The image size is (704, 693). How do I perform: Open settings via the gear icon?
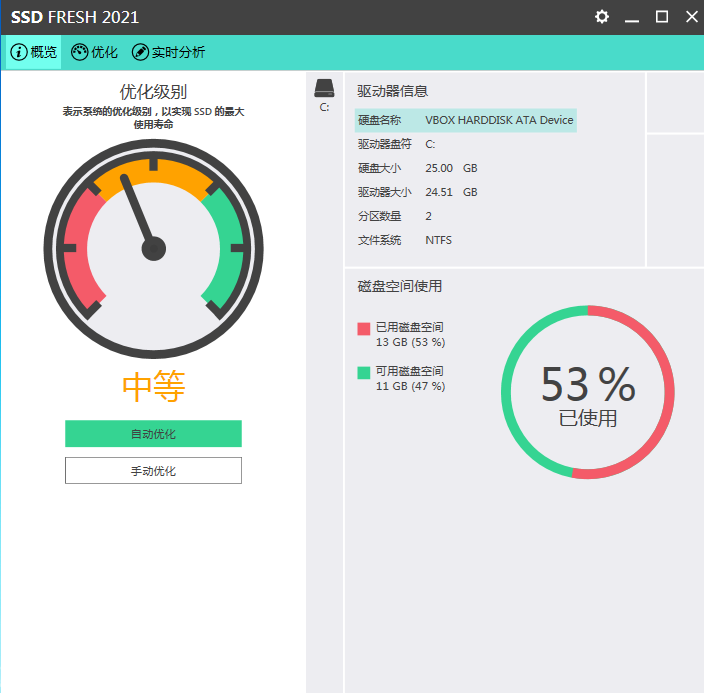click(602, 17)
